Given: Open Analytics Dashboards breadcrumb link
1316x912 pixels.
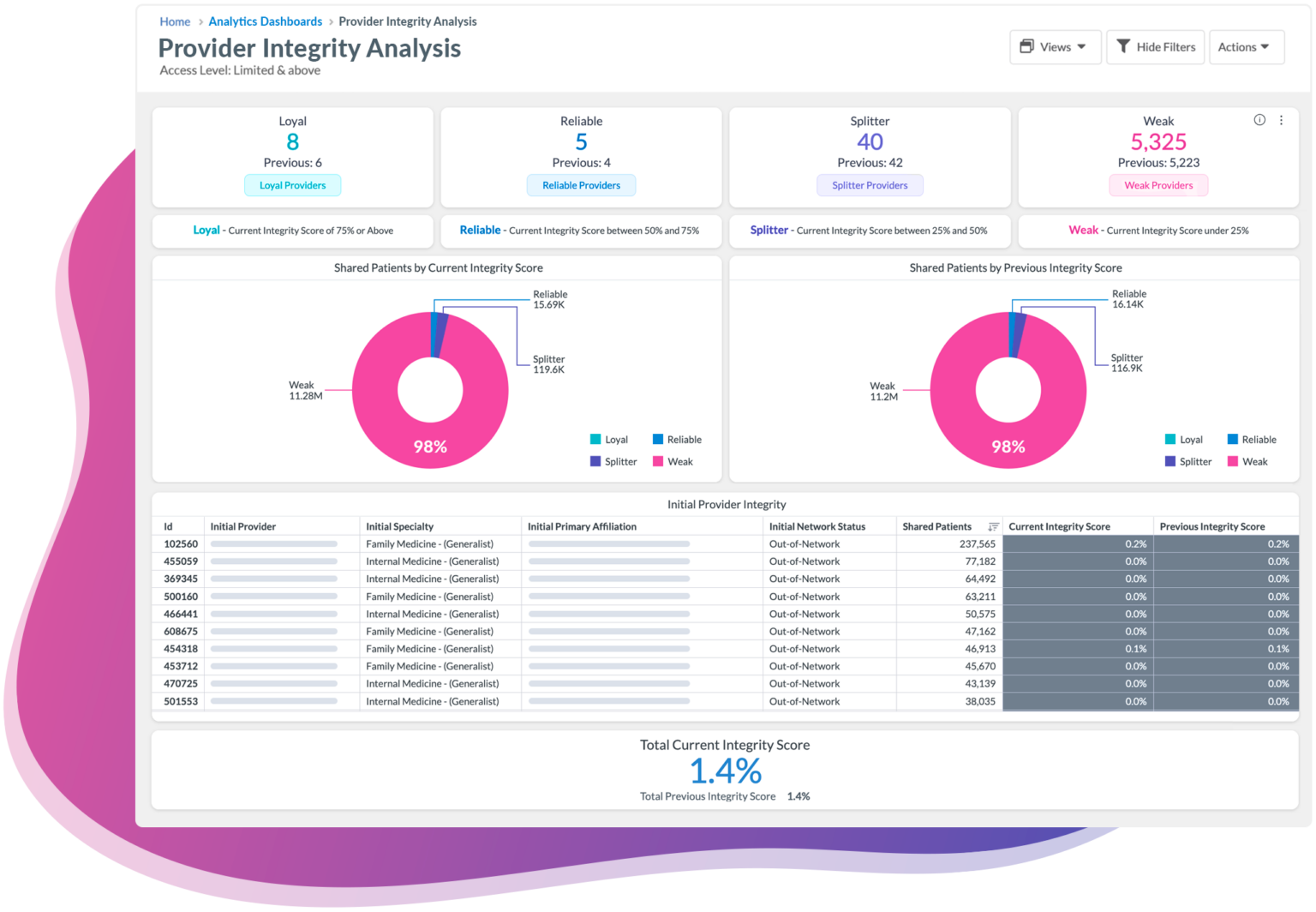Looking at the screenshot, I should tap(265, 21).
